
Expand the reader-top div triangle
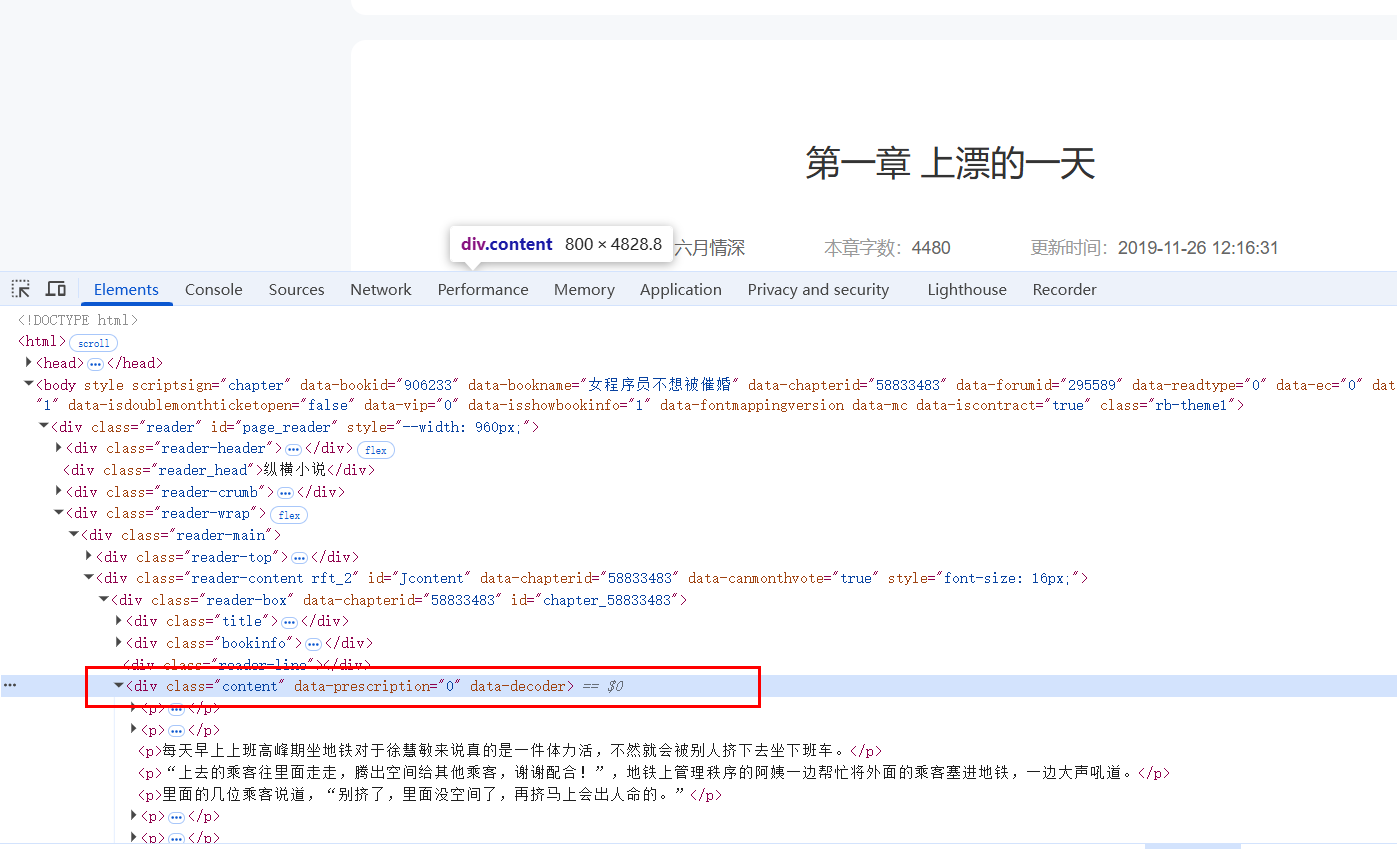tap(89, 556)
